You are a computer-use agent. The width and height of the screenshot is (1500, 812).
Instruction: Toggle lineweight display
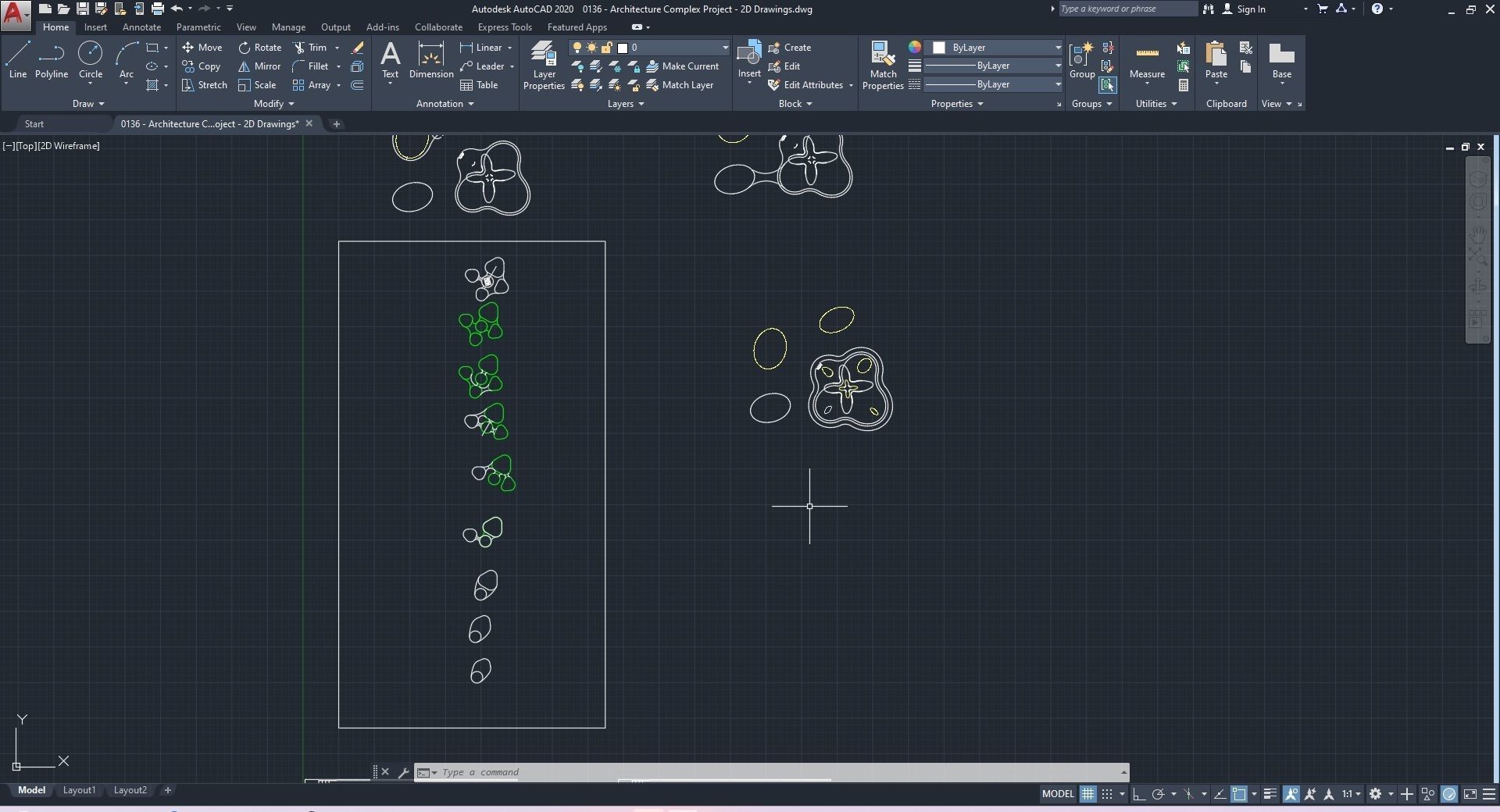coord(1270,794)
